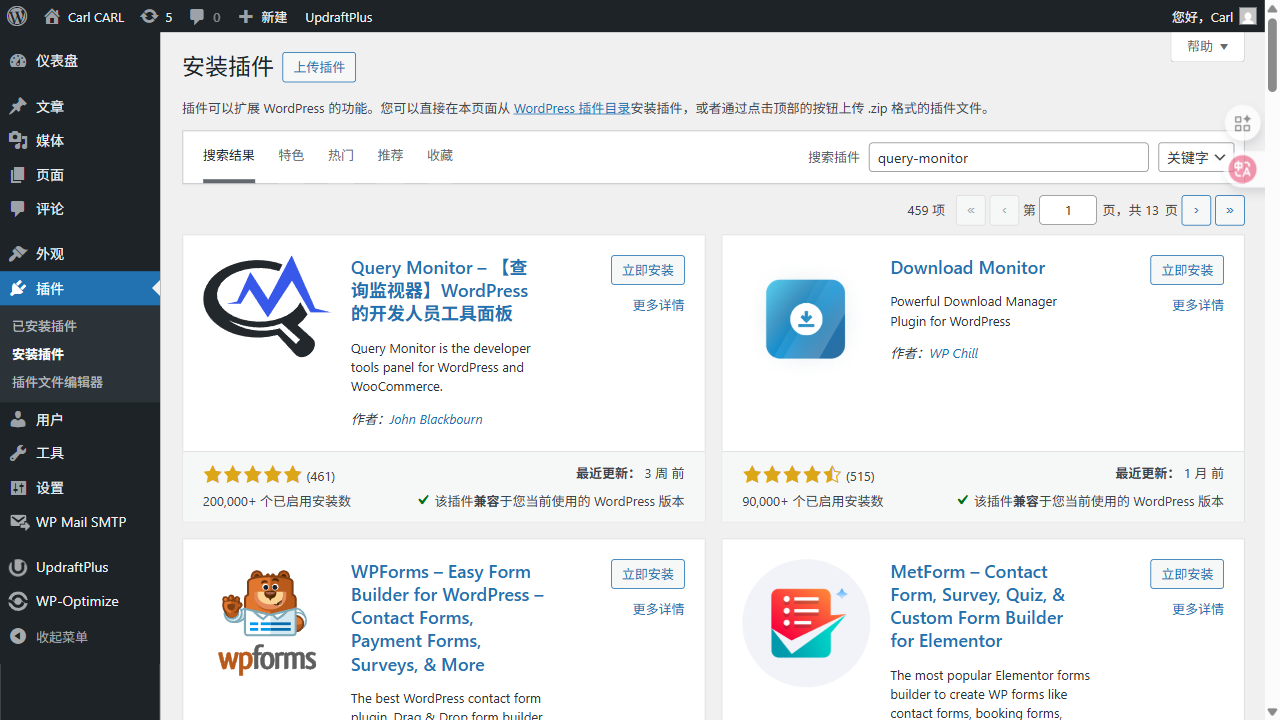This screenshot has width=1280, height=720.
Task: Collapse the sidebar with the 收起菜单 arrow icon
Action: click(x=18, y=635)
